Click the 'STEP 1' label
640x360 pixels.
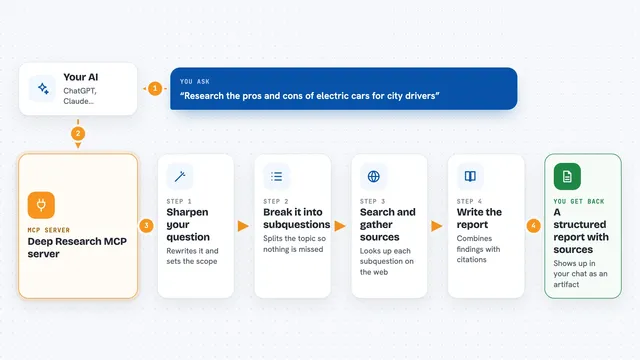tap(179, 201)
